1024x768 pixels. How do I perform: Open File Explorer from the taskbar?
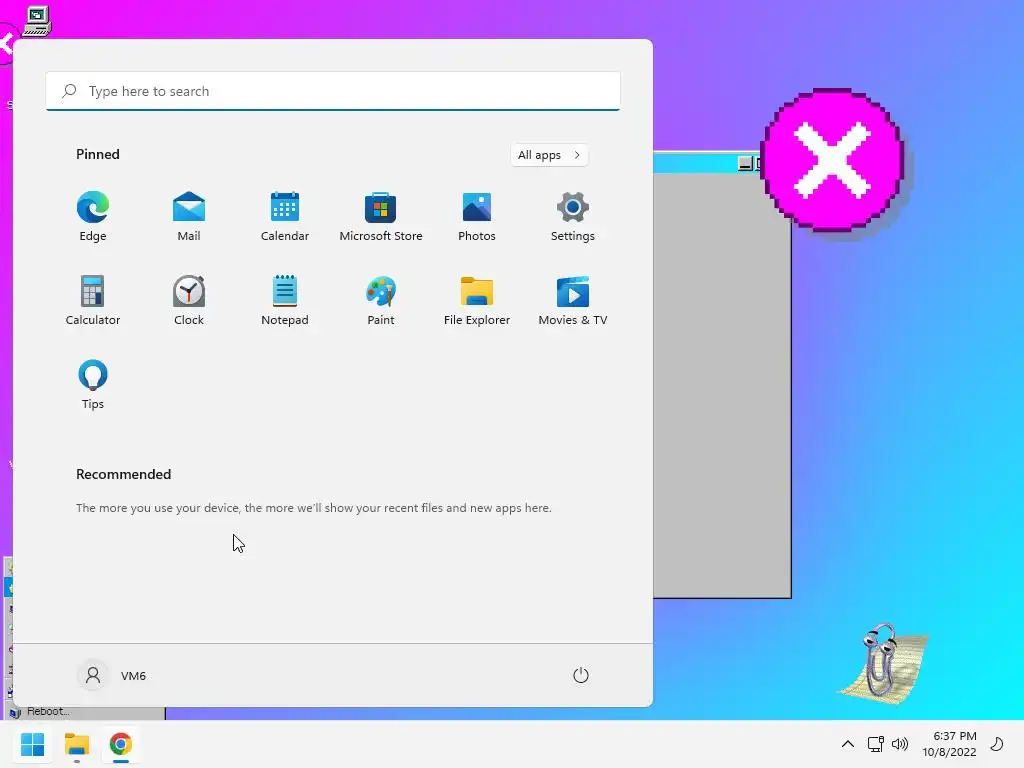click(77, 744)
